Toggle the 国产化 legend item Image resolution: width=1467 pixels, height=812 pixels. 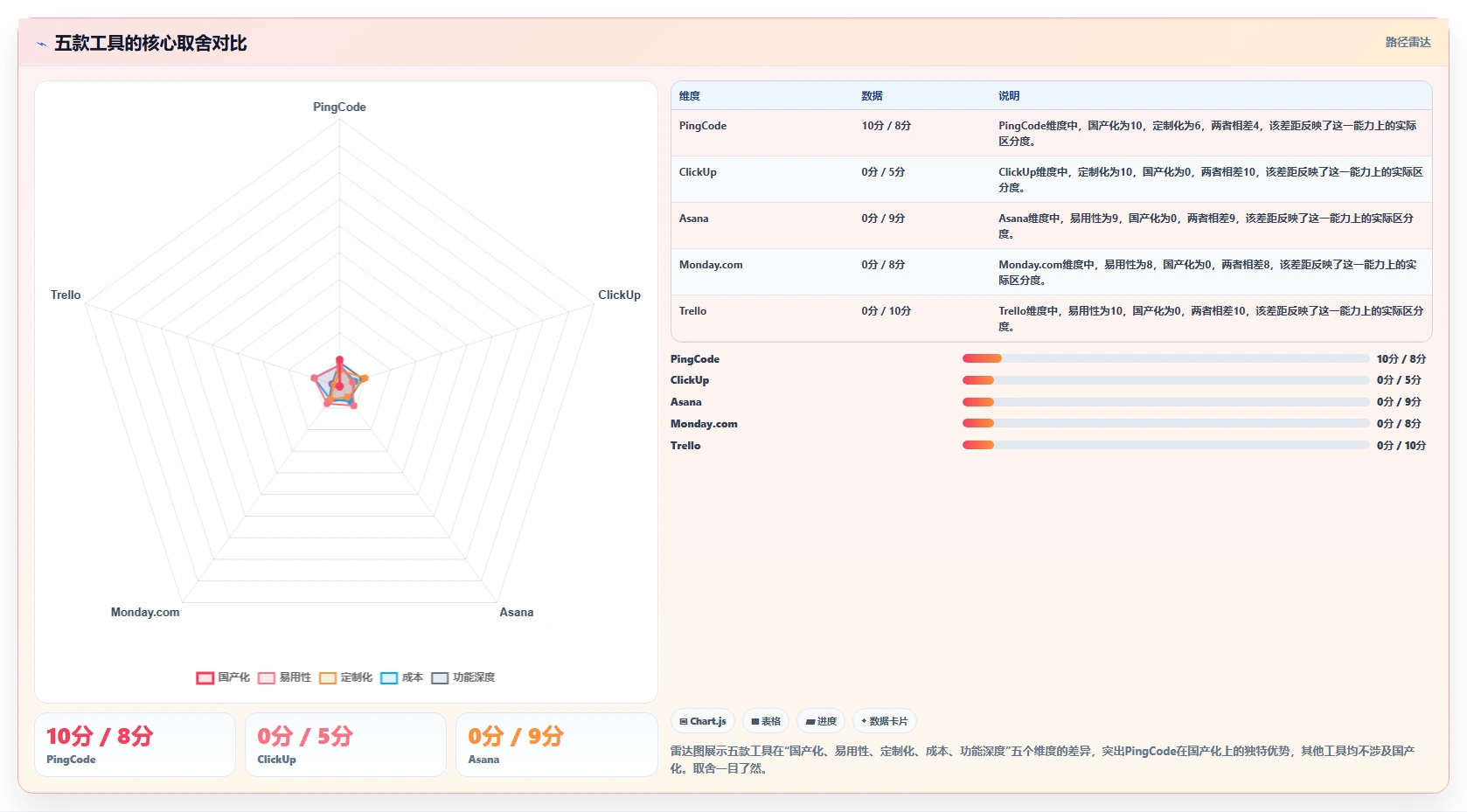[223, 677]
